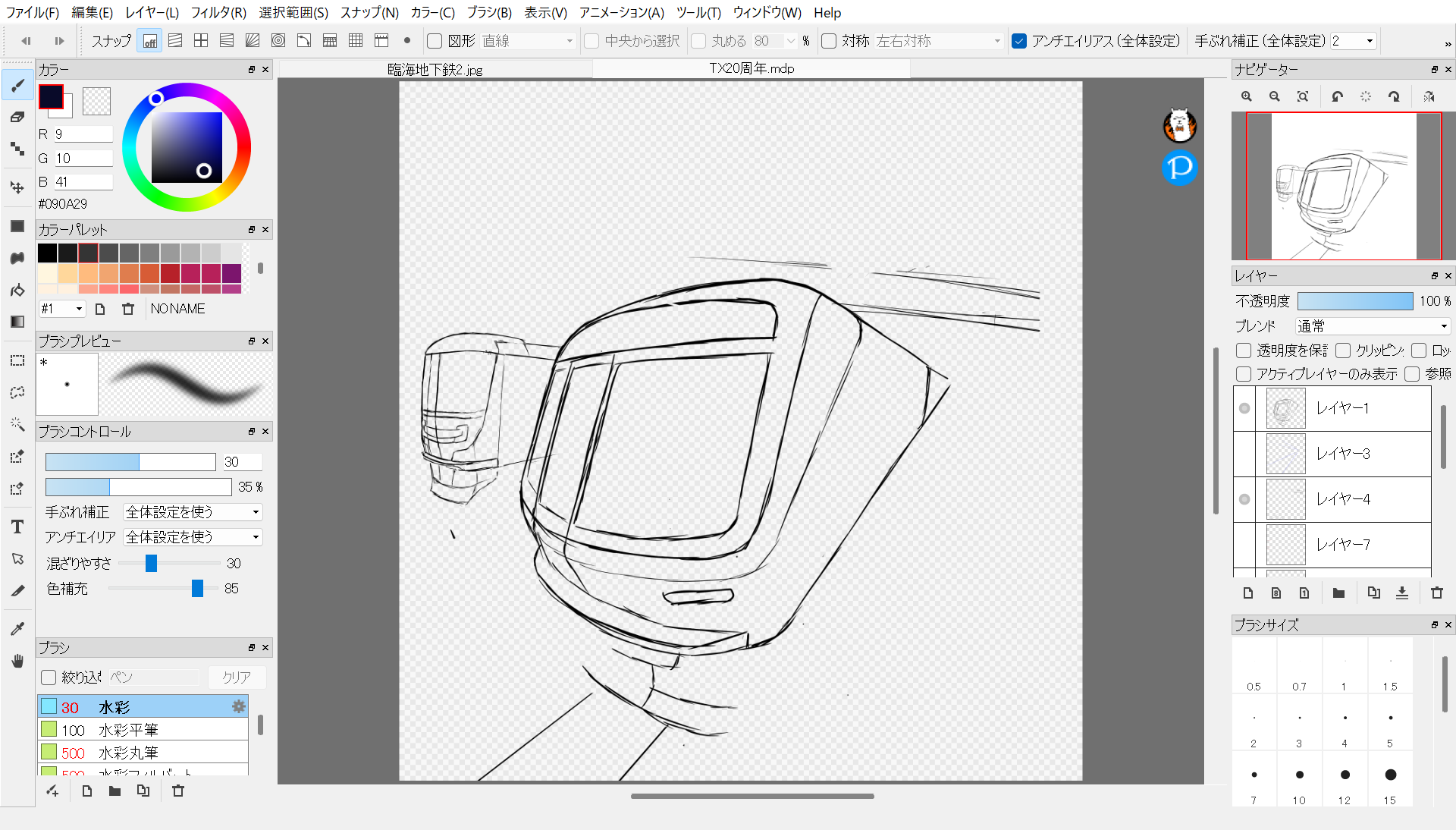Viewport: 1456px width, 830px height.
Task: Expand the 手ぶれ補正 brush control dropdown
Action: (193, 512)
